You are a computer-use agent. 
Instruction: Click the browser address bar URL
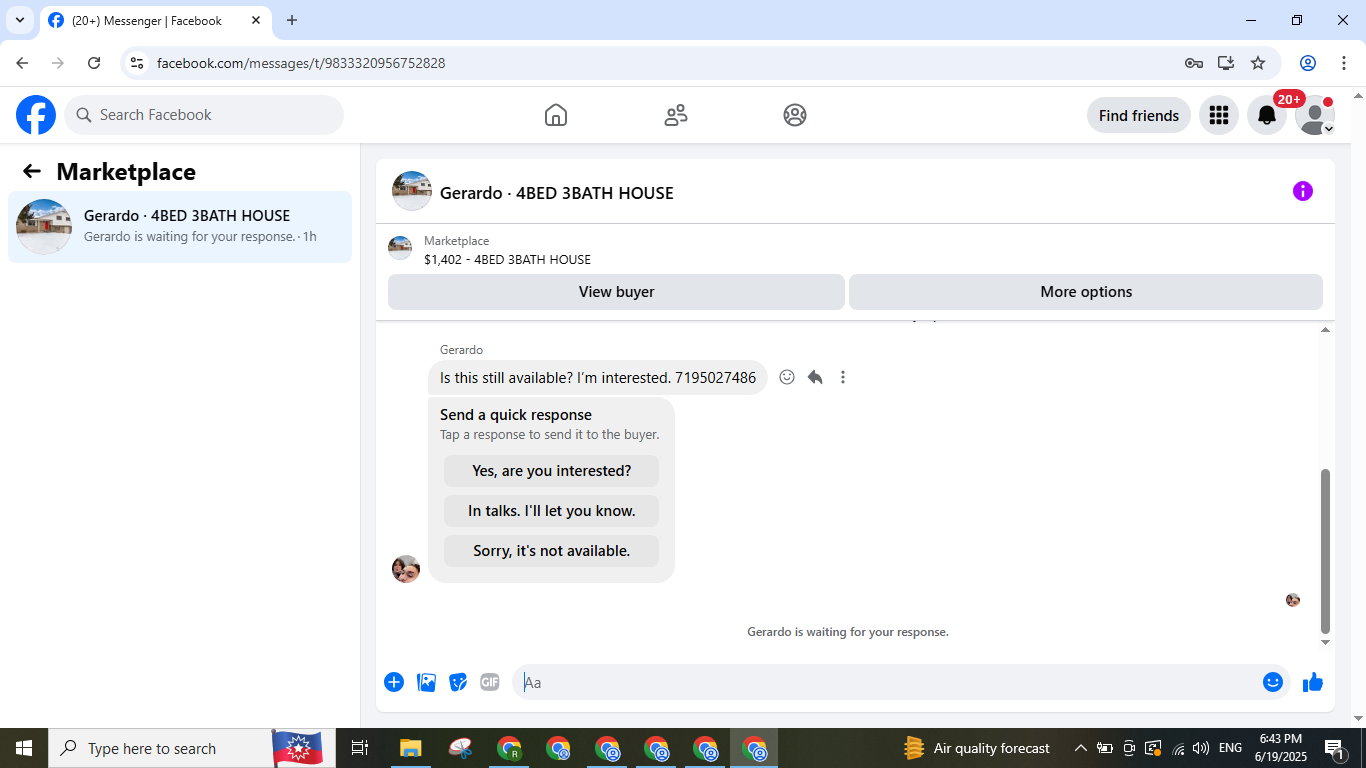click(x=301, y=63)
